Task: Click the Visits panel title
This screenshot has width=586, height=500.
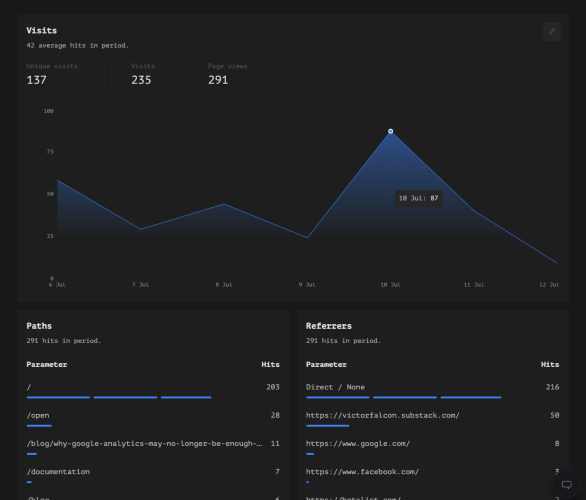Action: (41, 31)
